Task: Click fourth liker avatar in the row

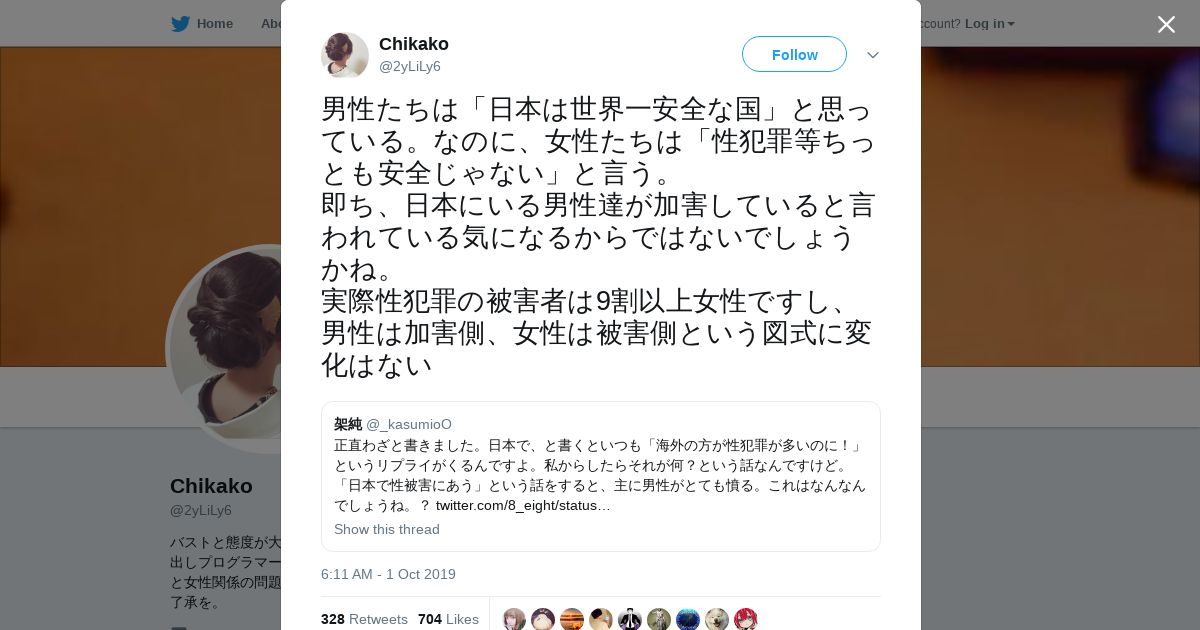Action: [601, 619]
